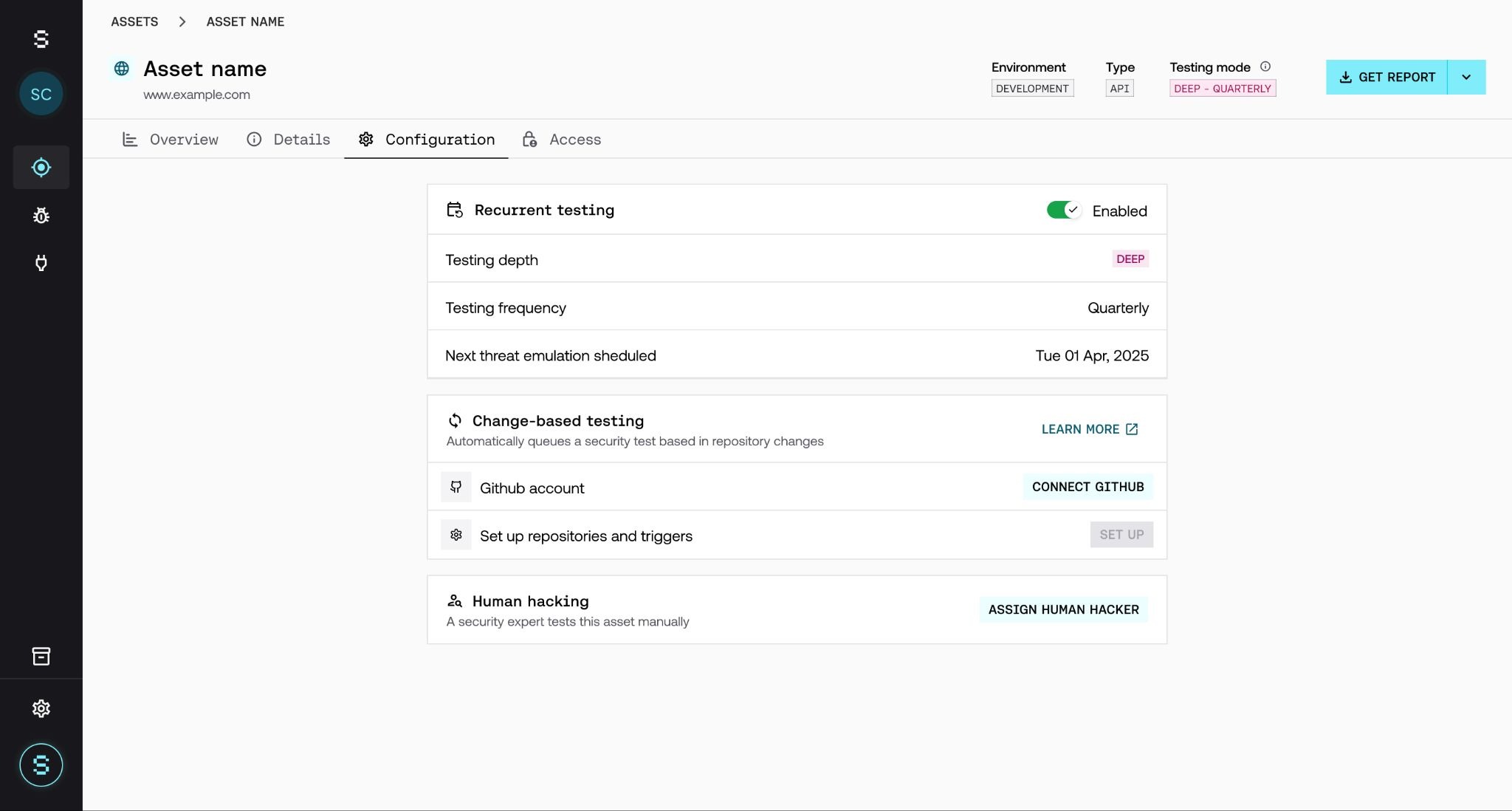This screenshot has width=1512, height=811.
Task: Click the Asset Name breadcrumb
Action: click(x=245, y=21)
